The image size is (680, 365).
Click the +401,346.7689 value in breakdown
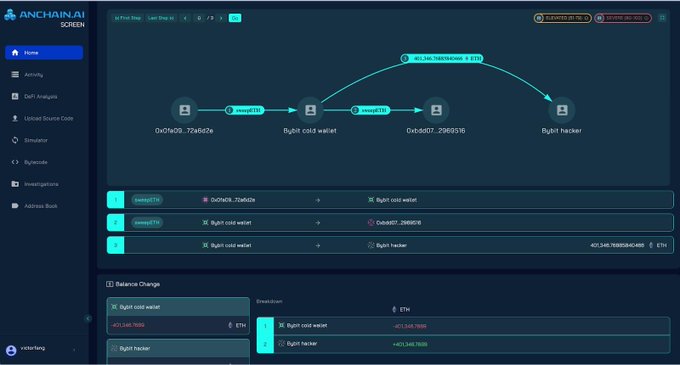coord(410,345)
